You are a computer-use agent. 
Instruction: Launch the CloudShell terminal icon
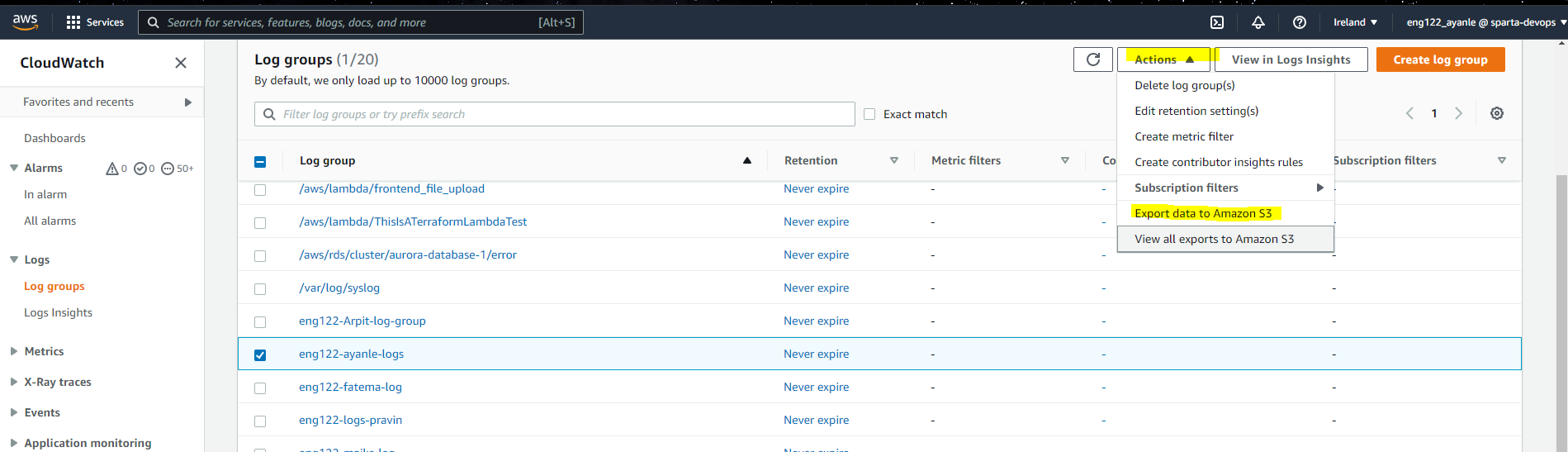click(1217, 22)
